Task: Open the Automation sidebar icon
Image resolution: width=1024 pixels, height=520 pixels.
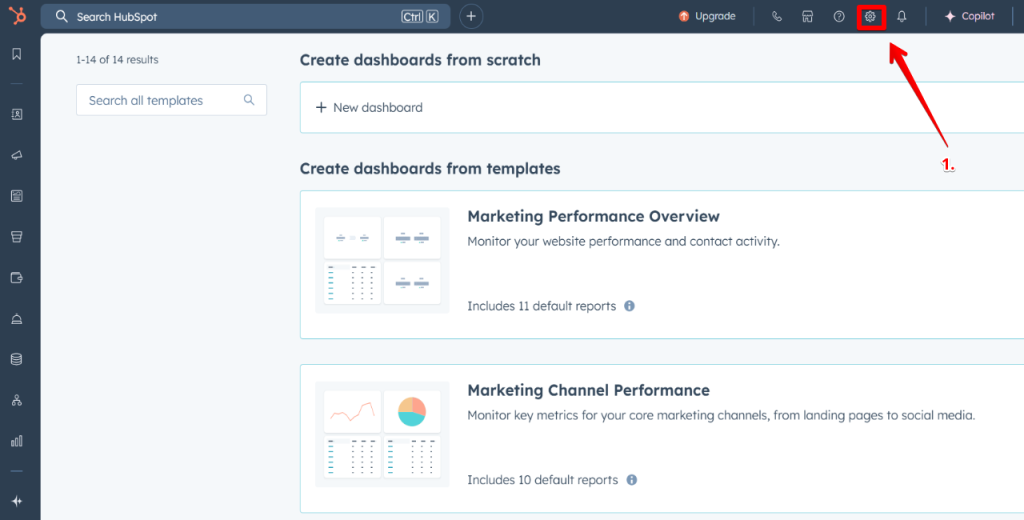Action: click(x=17, y=400)
